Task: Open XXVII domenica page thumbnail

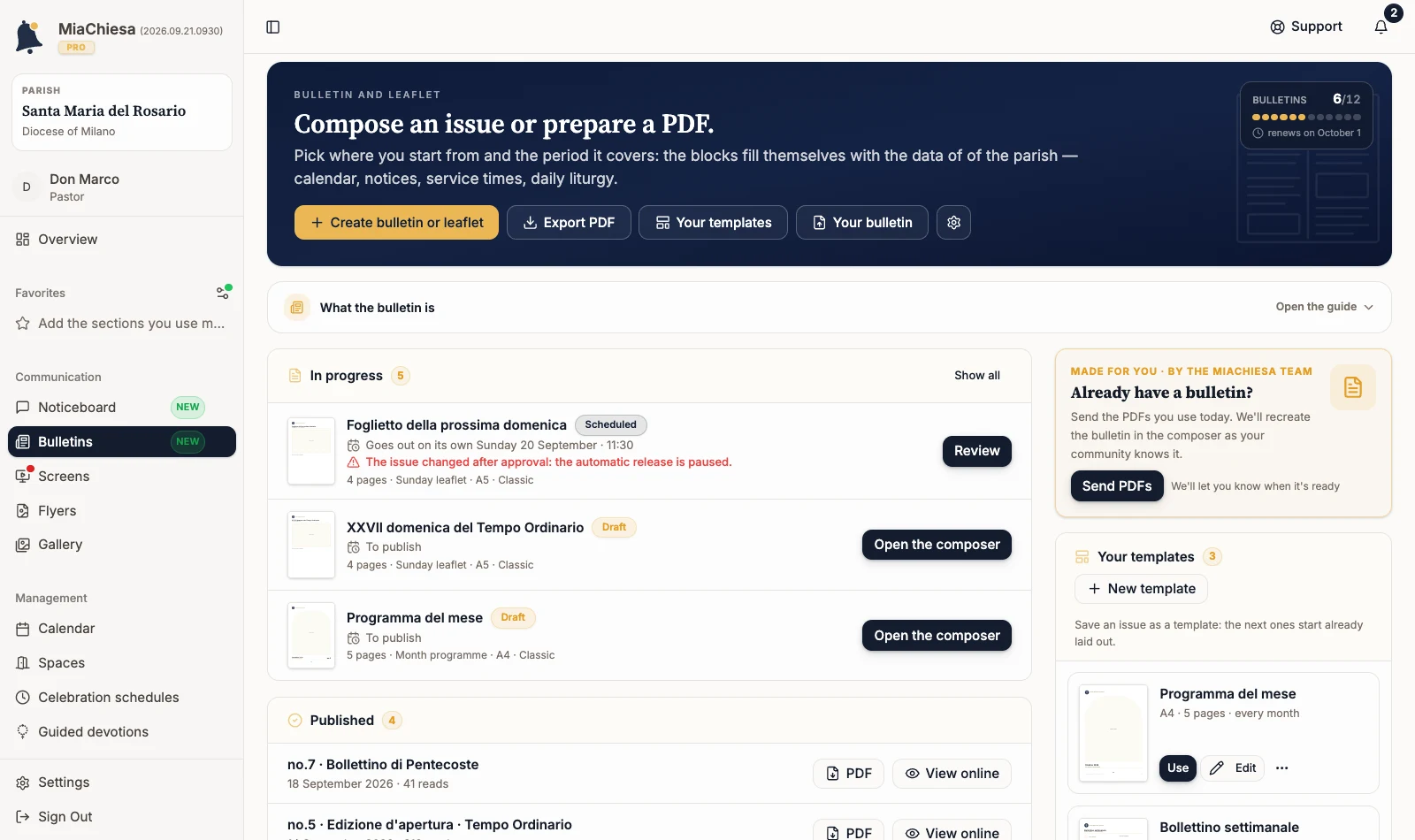Action: tap(311, 545)
